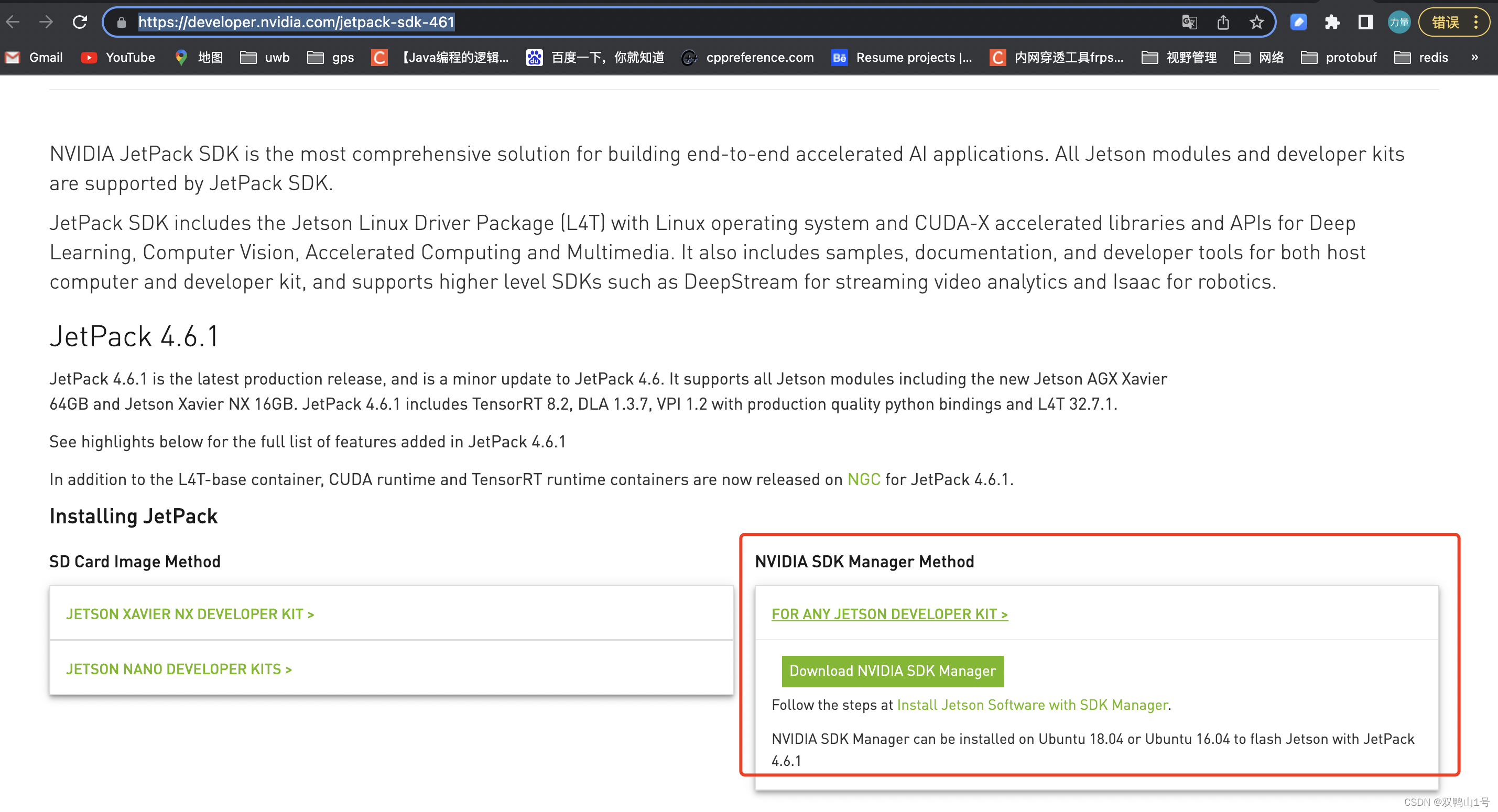Open Jetson Xavier NX Developer Kit link
This screenshot has width=1498, height=812.
pos(190,614)
